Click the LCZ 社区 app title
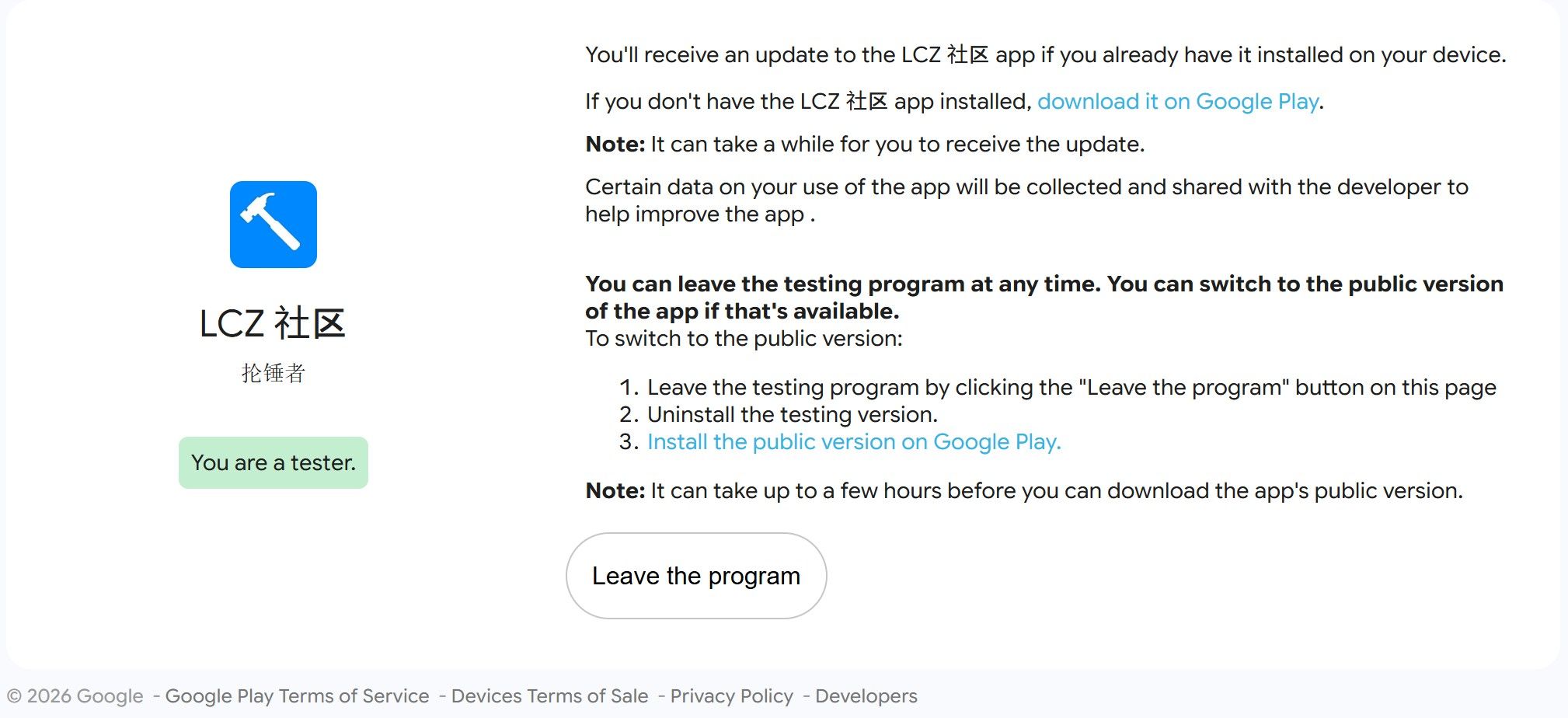The width and height of the screenshot is (1568, 718). (273, 323)
